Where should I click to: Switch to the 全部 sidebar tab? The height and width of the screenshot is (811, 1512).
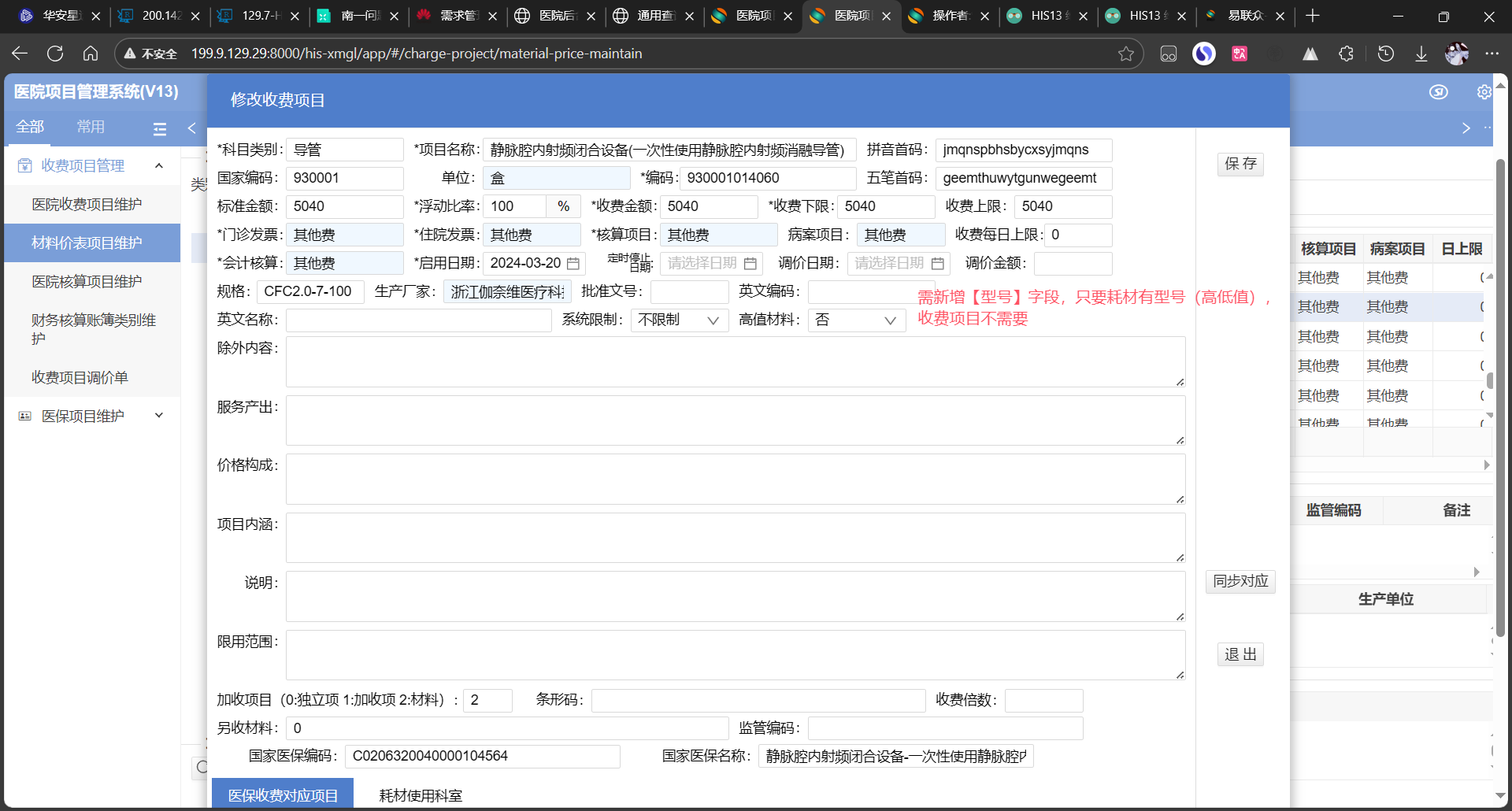click(30, 127)
